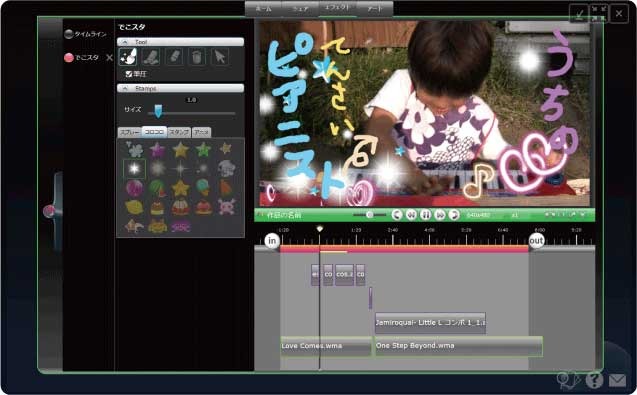Jump forward to end of playback

tap(454, 215)
